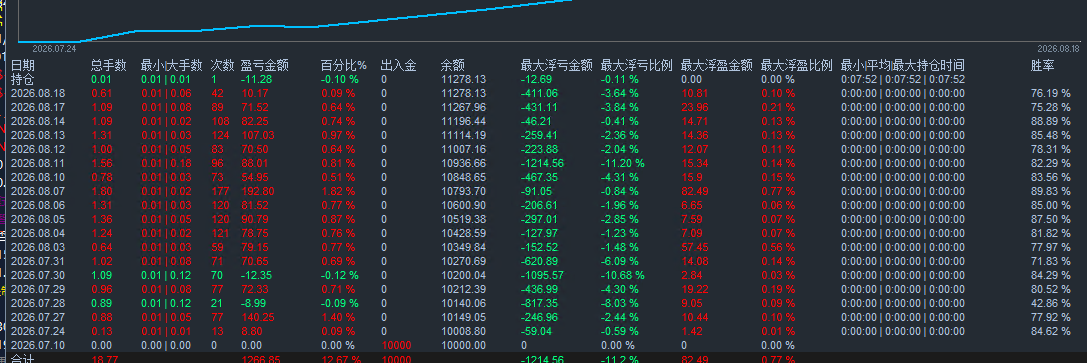Click the 百分比% column header
The width and height of the screenshot is (1087, 363).
tap(343, 65)
